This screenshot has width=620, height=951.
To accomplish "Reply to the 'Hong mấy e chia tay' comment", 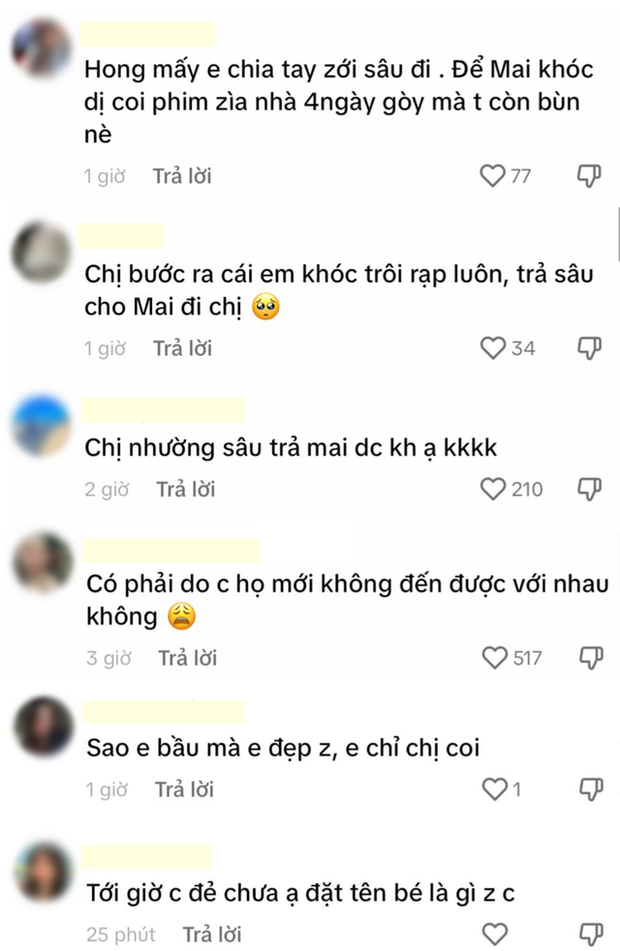I will (x=182, y=176).
